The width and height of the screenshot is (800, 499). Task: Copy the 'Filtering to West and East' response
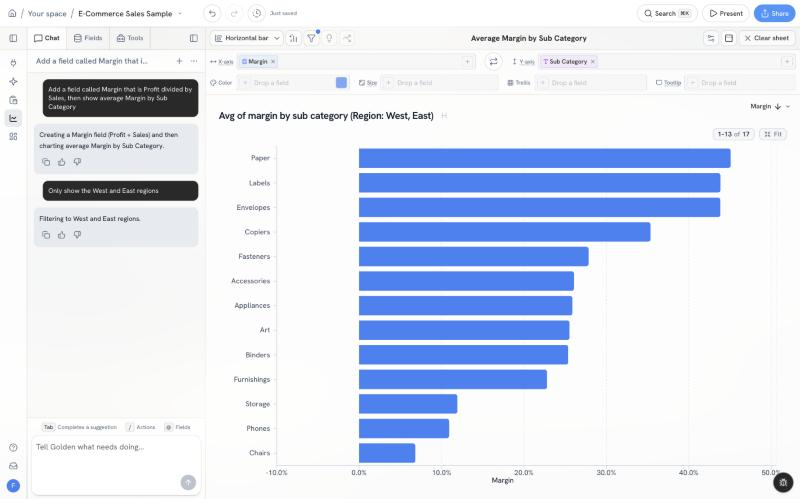tap(46, 235)
